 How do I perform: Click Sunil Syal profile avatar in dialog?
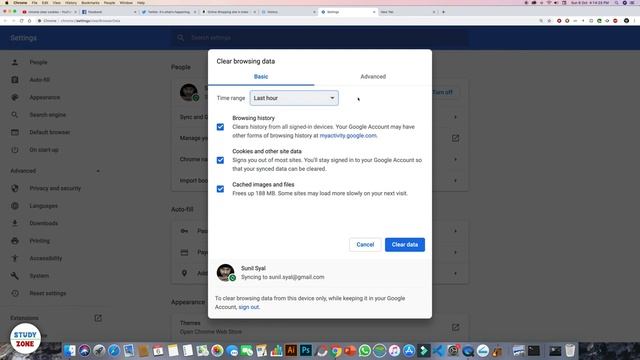click(226, 273)
